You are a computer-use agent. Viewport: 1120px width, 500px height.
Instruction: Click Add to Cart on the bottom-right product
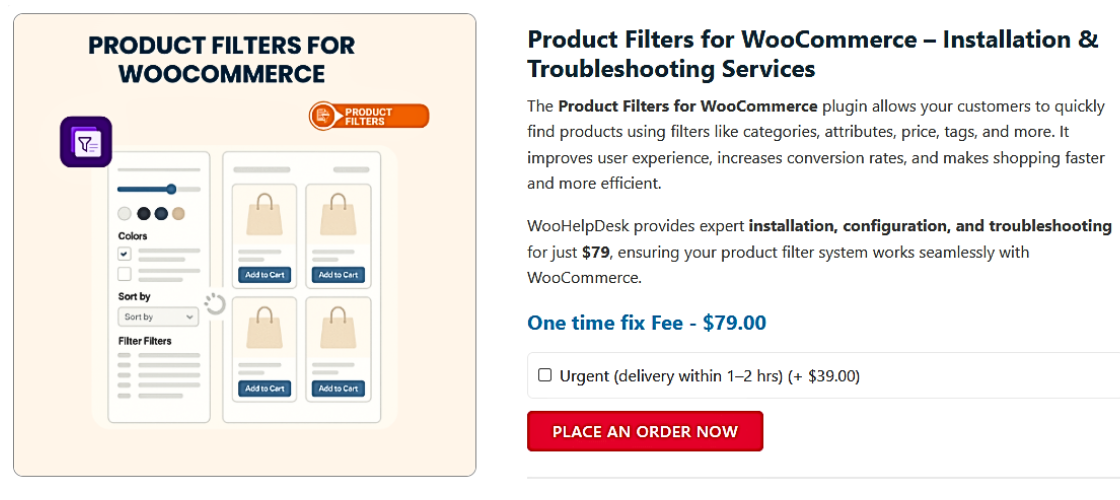(x=338, y=388)
